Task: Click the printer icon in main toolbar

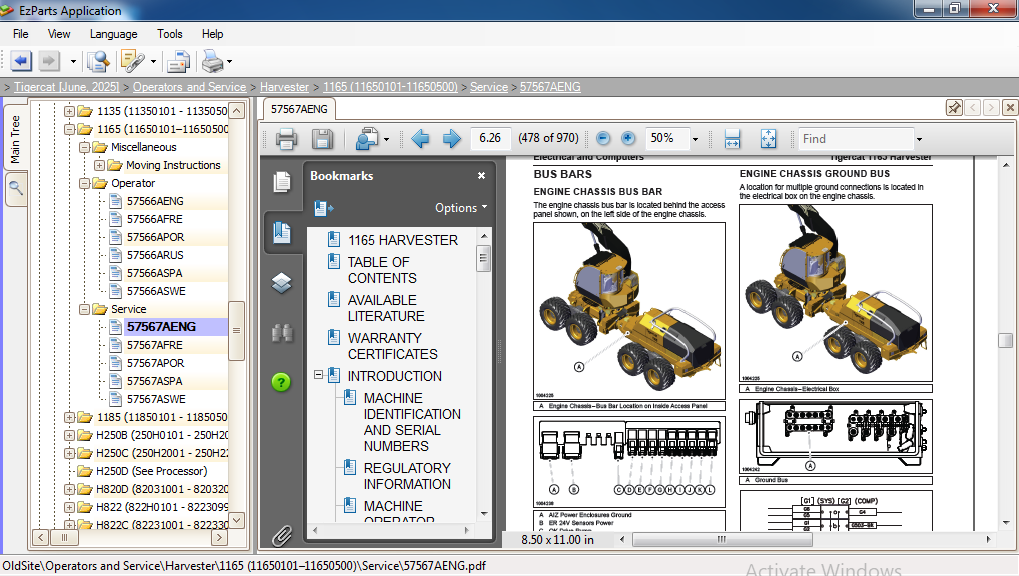Action: [x=213, y=61]
